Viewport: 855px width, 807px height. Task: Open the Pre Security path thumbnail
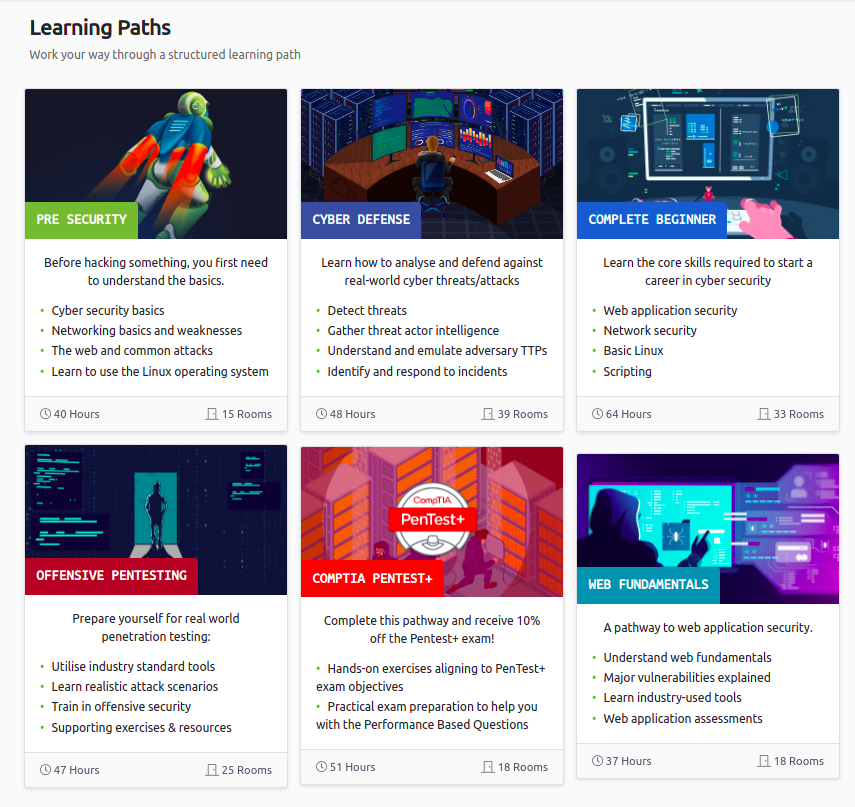point(156,164)
